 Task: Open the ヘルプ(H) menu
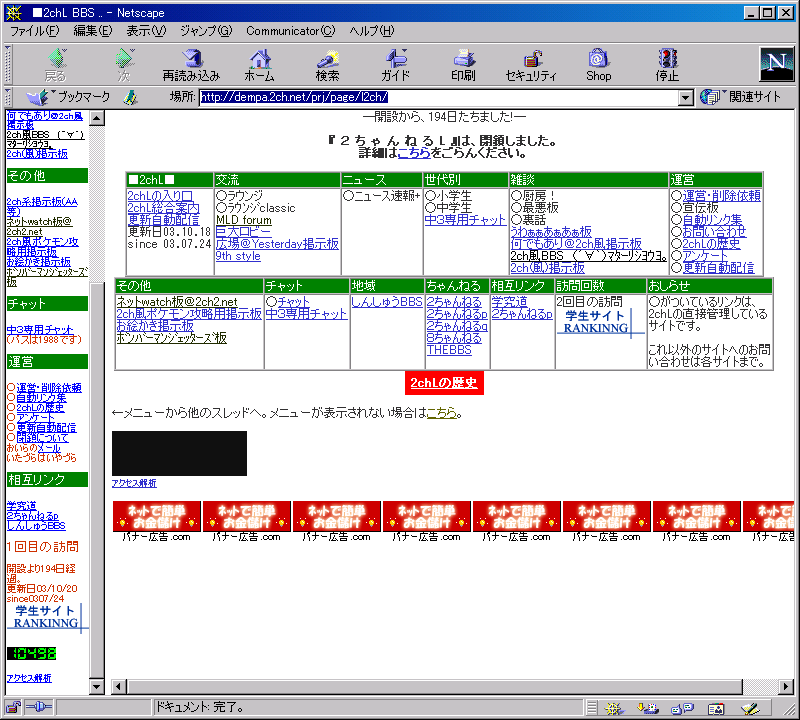(372, 31)
